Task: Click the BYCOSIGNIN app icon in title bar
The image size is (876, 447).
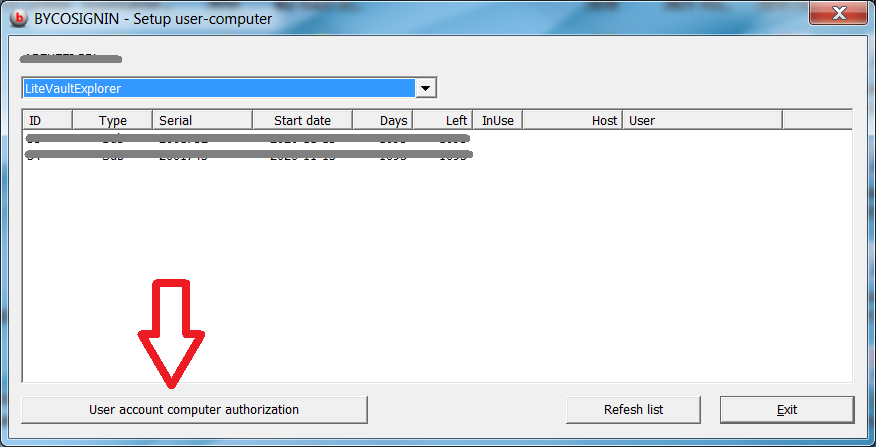Action: 18,18
